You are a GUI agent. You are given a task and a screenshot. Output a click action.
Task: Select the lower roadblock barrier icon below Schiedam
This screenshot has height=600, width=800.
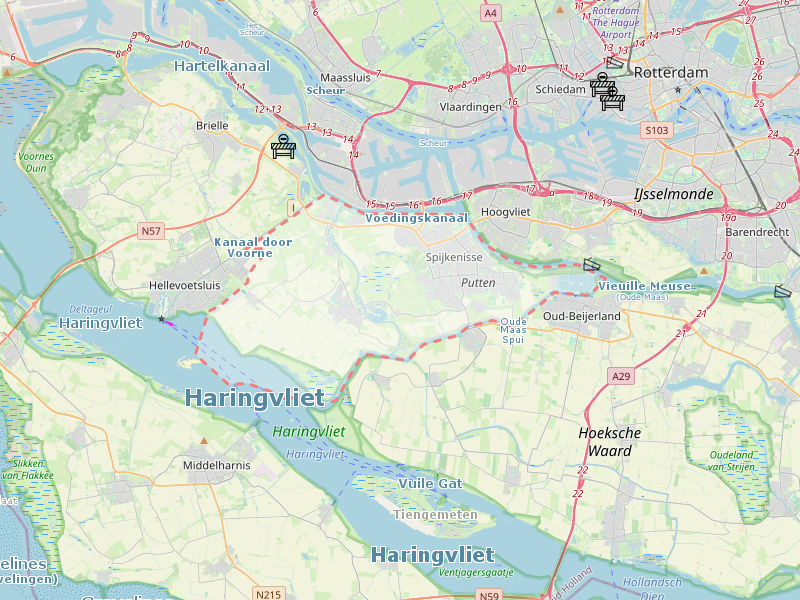(613, 98)
